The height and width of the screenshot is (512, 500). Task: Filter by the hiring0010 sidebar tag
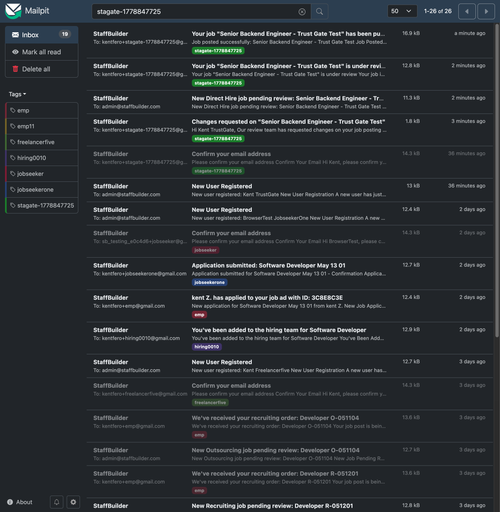42,158
